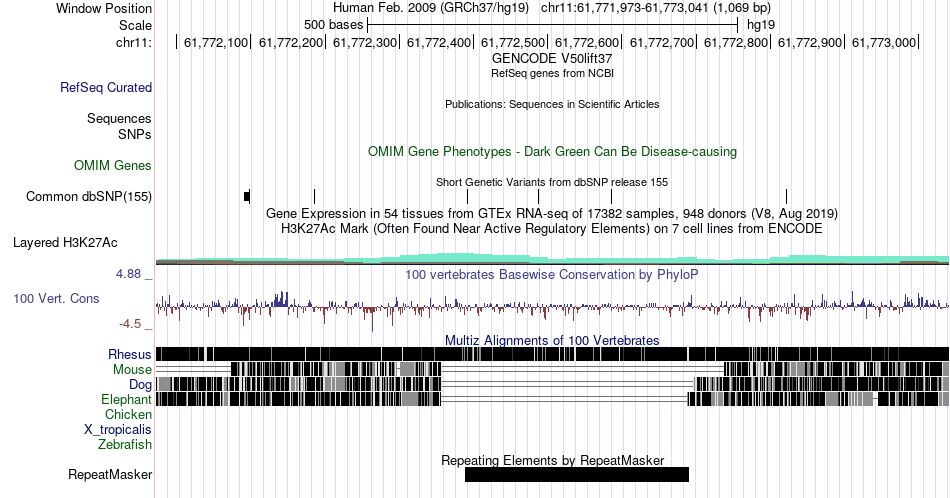Viewport: 950px width, 498px height.
Task: Click the black RepeatMasker element block
Action: [x=577, y=474]
